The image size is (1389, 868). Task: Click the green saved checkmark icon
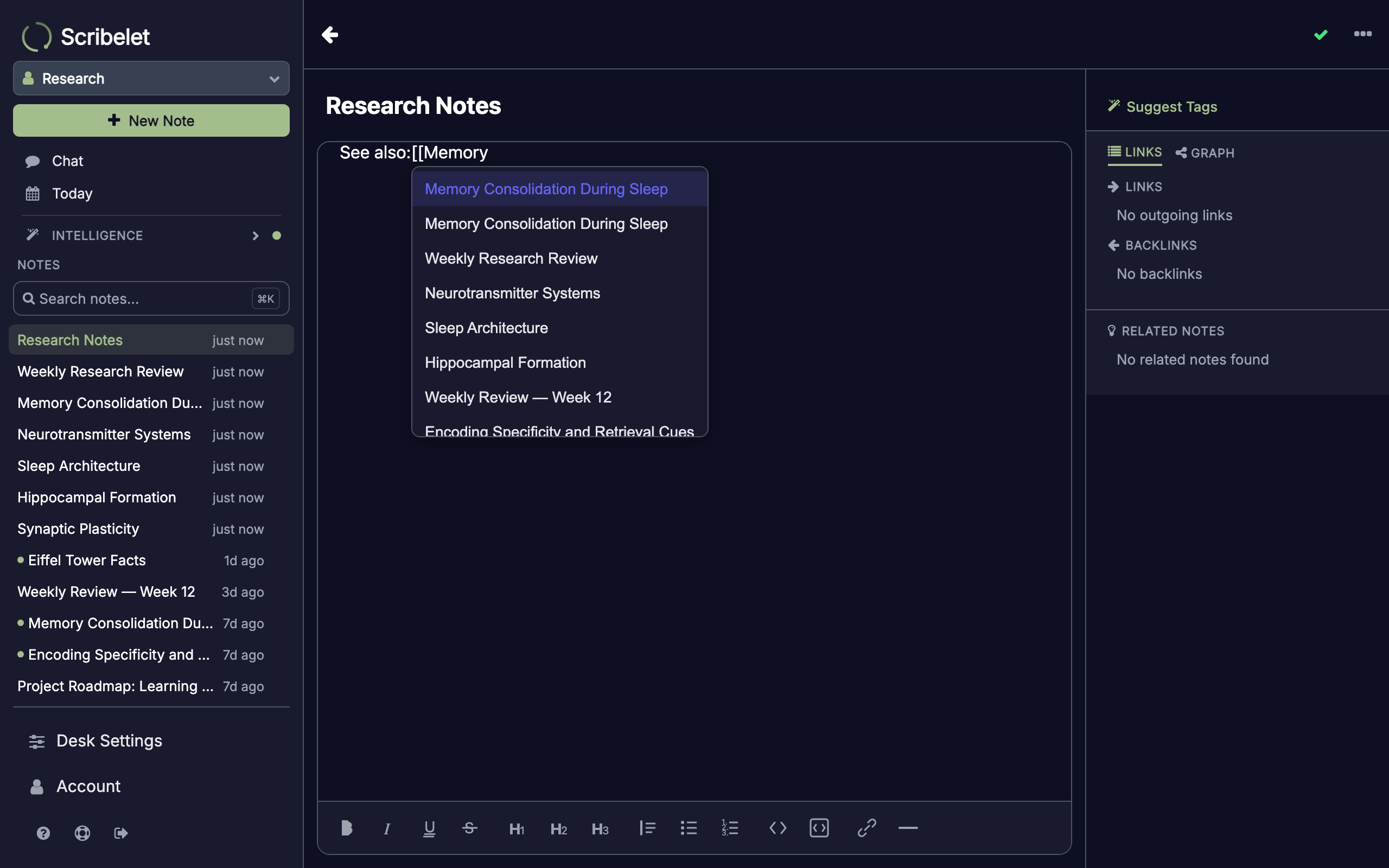[x=1321, y=35]
